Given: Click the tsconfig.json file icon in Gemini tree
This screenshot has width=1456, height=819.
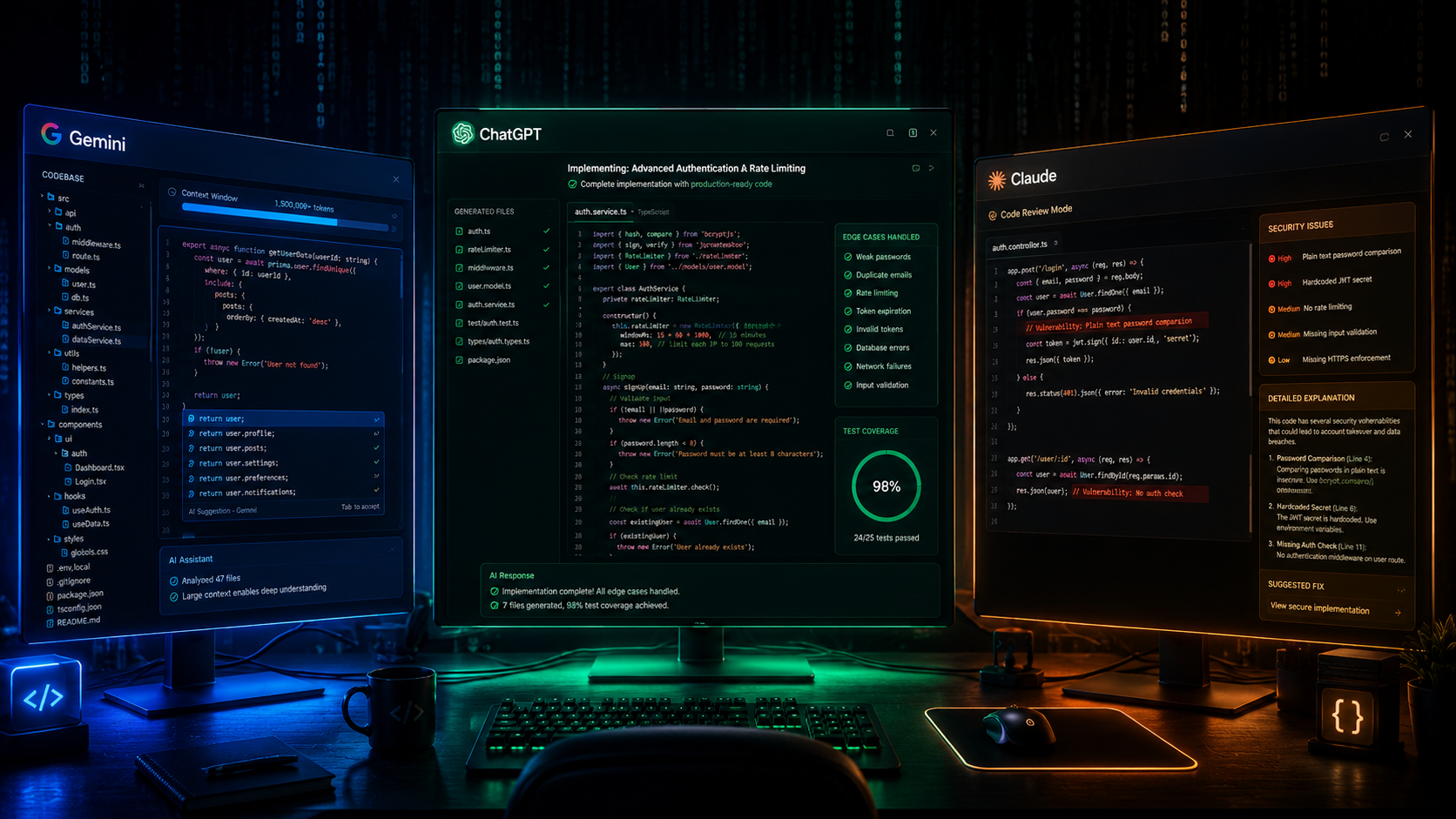Looking at the screenshot, I should click(50, 609).
